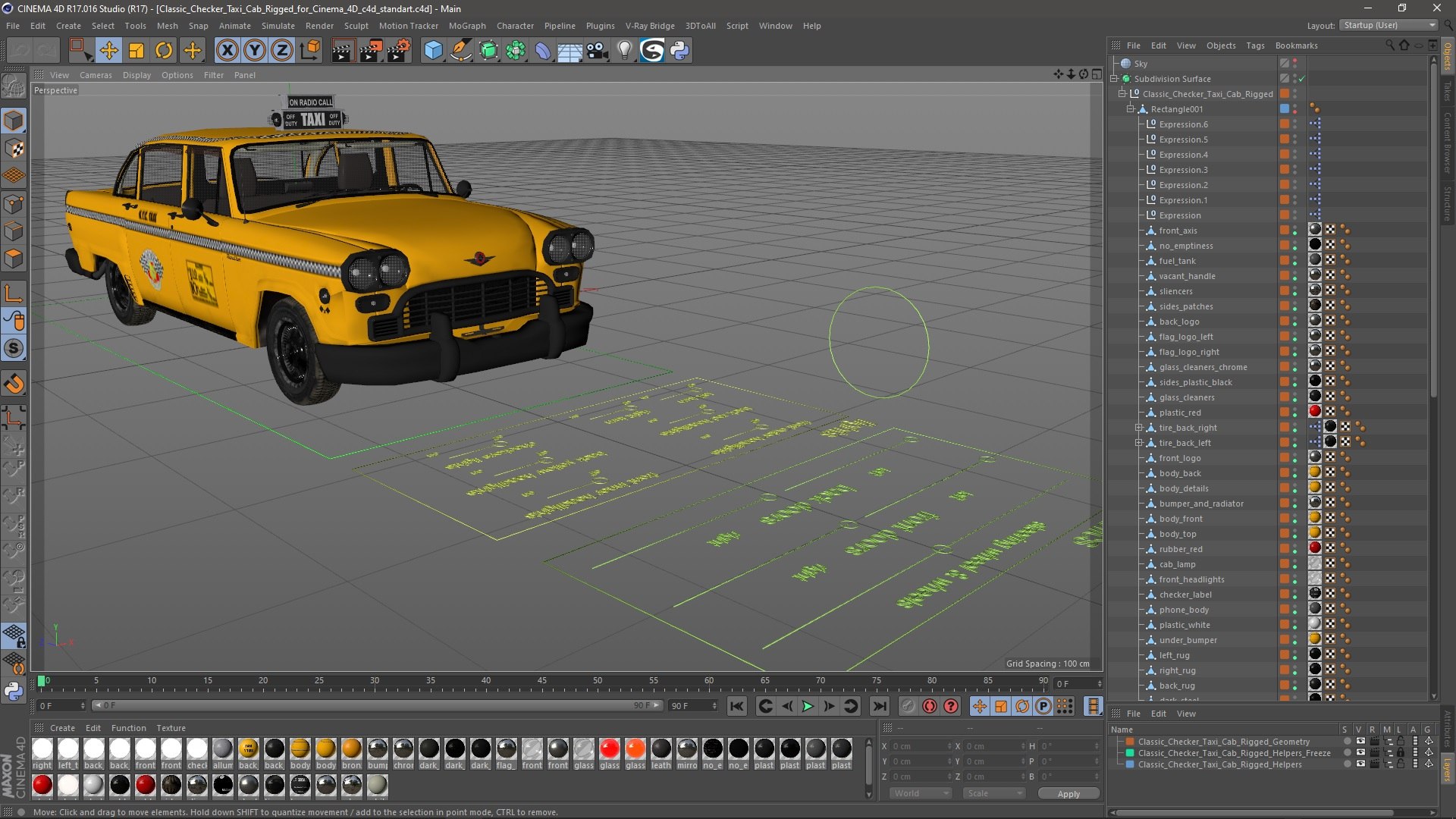
Task: Collapse the Classic_Checker_Taxi_Cab_Rigged tree node
Action: [x=1122, y=94]
